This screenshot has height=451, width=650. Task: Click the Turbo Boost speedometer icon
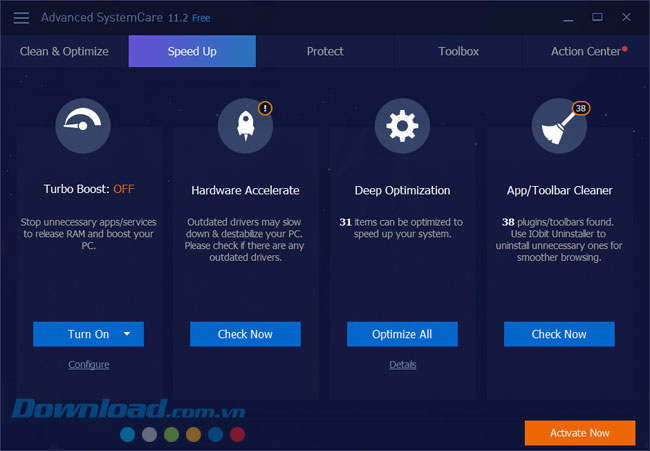tap(83, 126)
